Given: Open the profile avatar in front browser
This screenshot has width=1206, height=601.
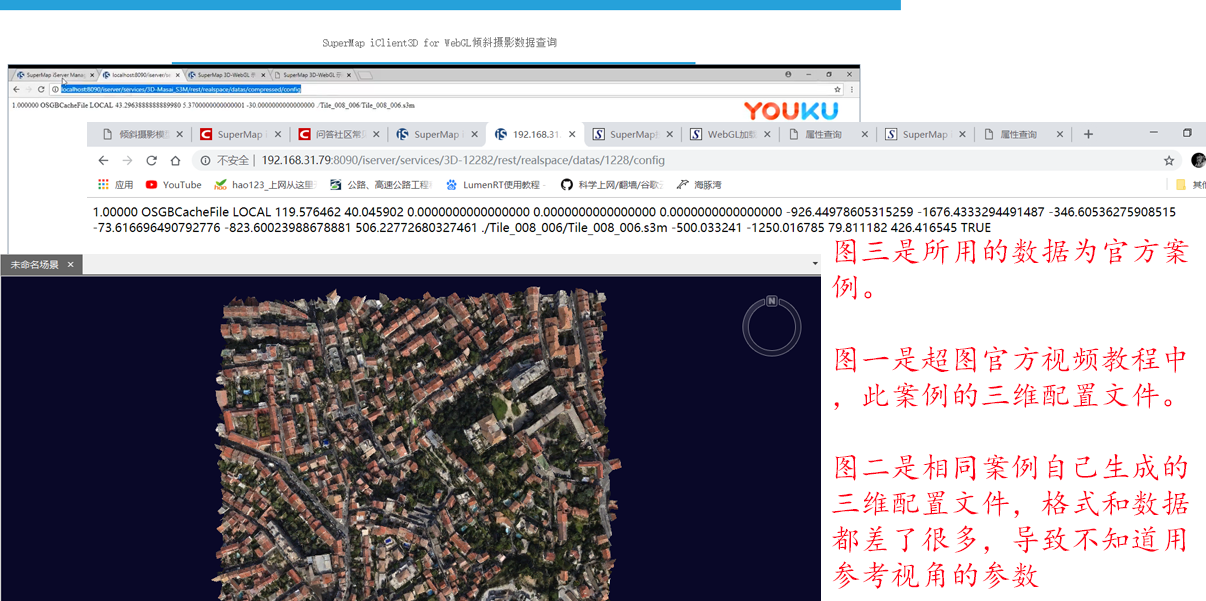Looking at the screenshot, I should coord(1198,160).
